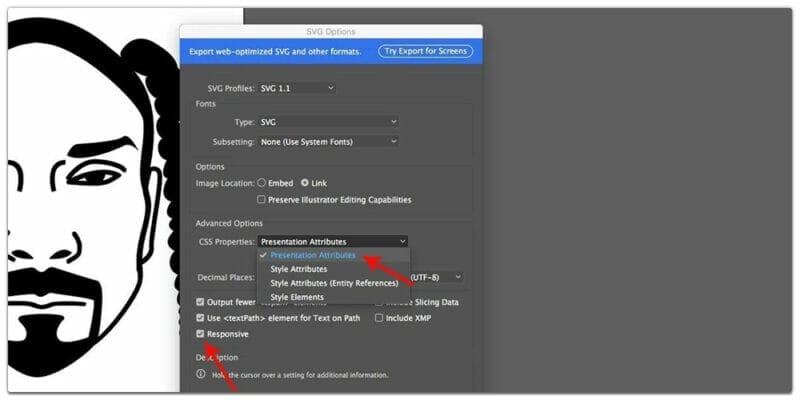
Task: Uncheck Use textPath element for Text on Path
Action: coord(201,318)
